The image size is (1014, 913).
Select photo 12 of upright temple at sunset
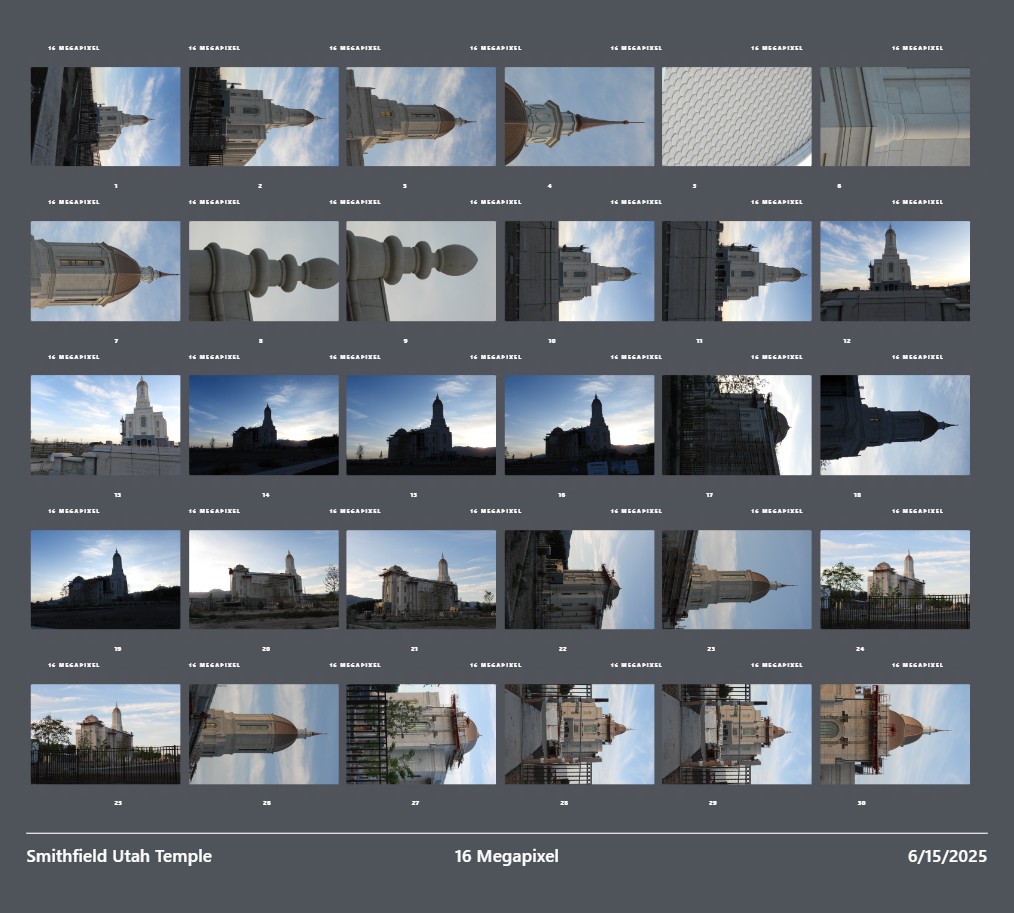(x=895, y=271)
